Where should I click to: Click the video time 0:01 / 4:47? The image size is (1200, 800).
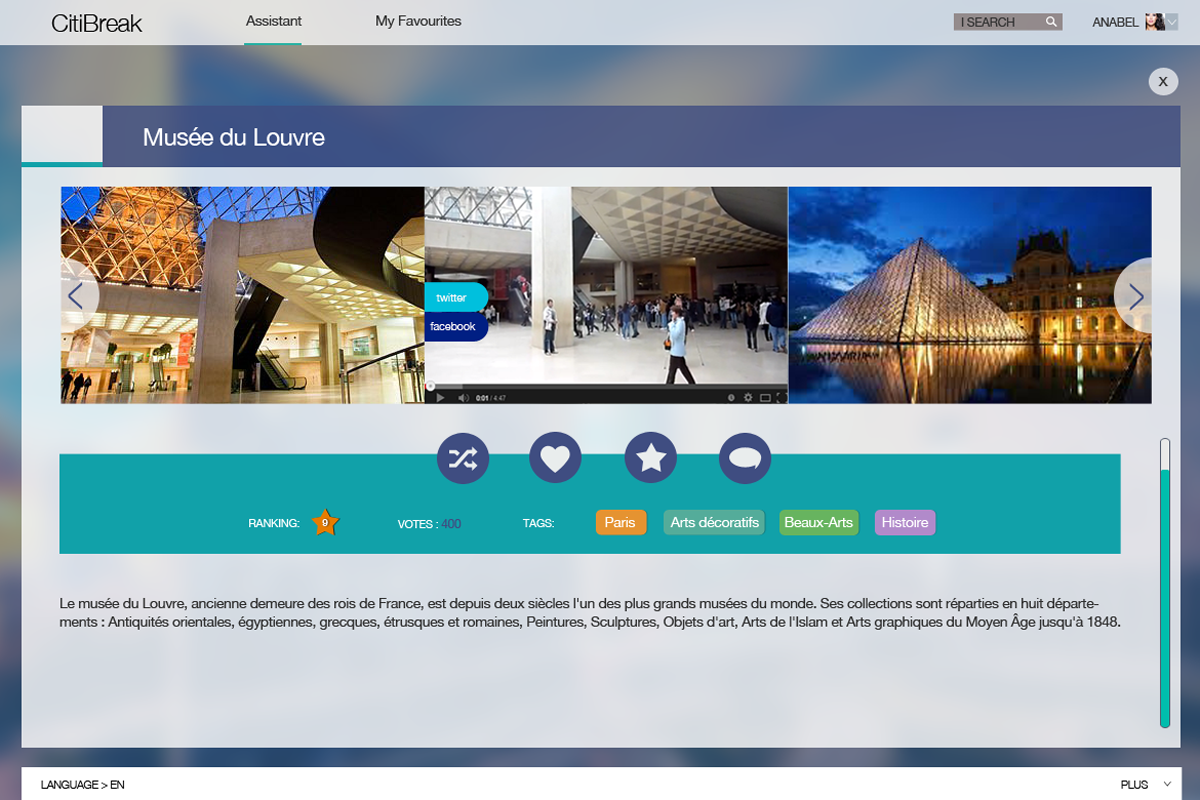[x=491, y=398]
